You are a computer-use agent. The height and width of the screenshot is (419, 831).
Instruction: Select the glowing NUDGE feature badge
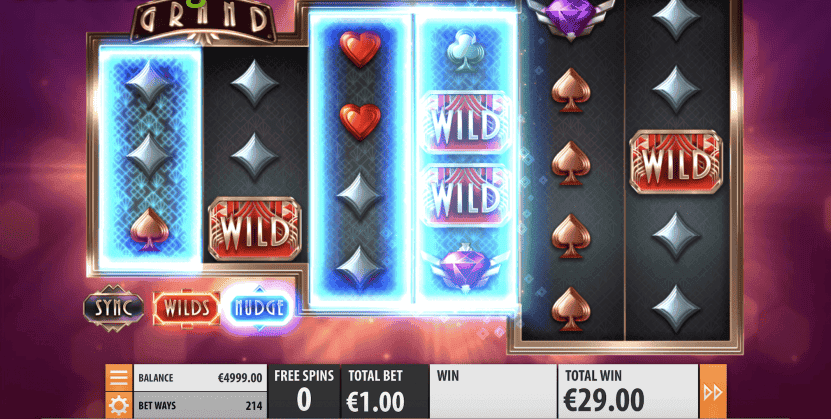258,308
